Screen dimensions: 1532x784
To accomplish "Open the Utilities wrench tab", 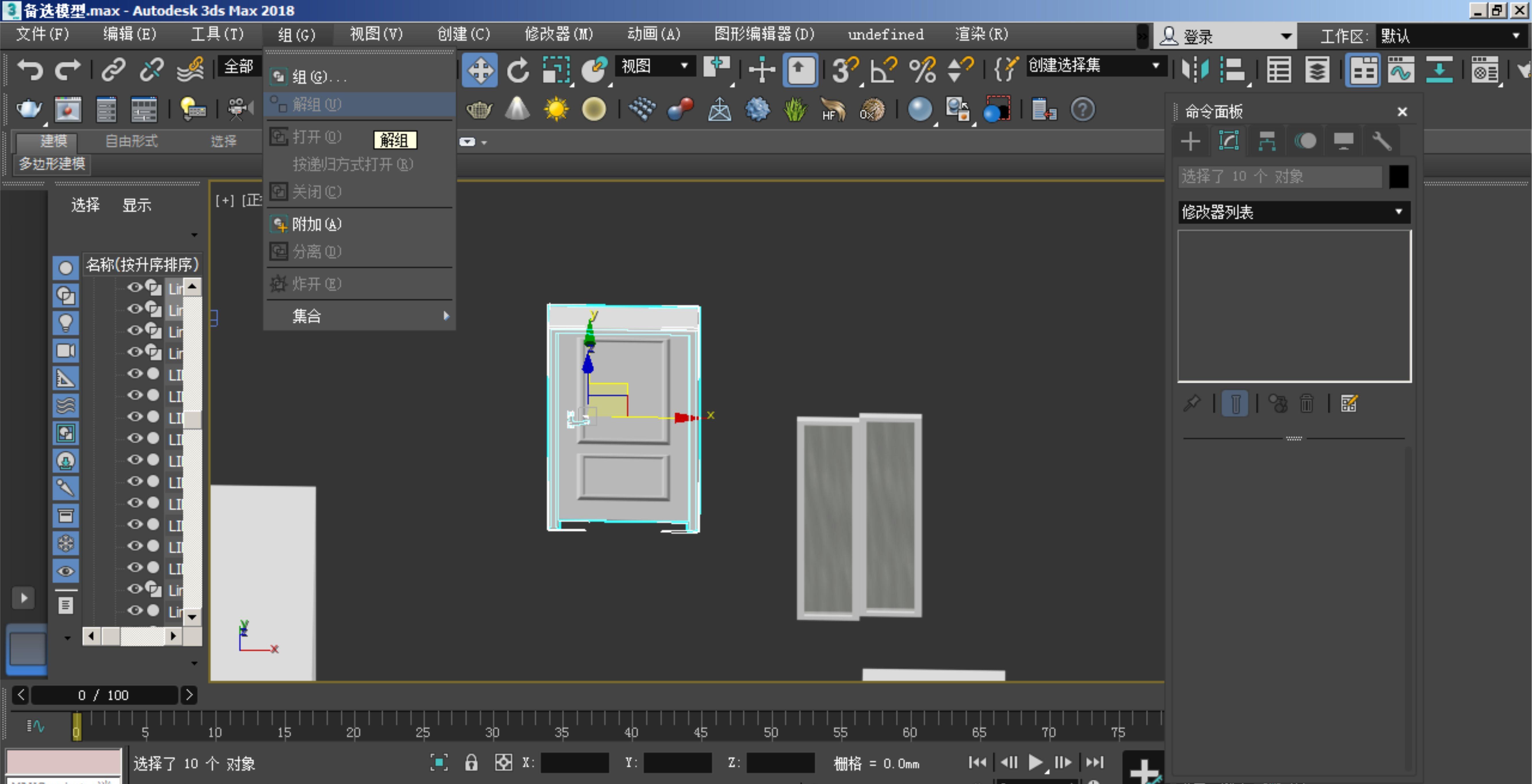I will point(1381,142).
